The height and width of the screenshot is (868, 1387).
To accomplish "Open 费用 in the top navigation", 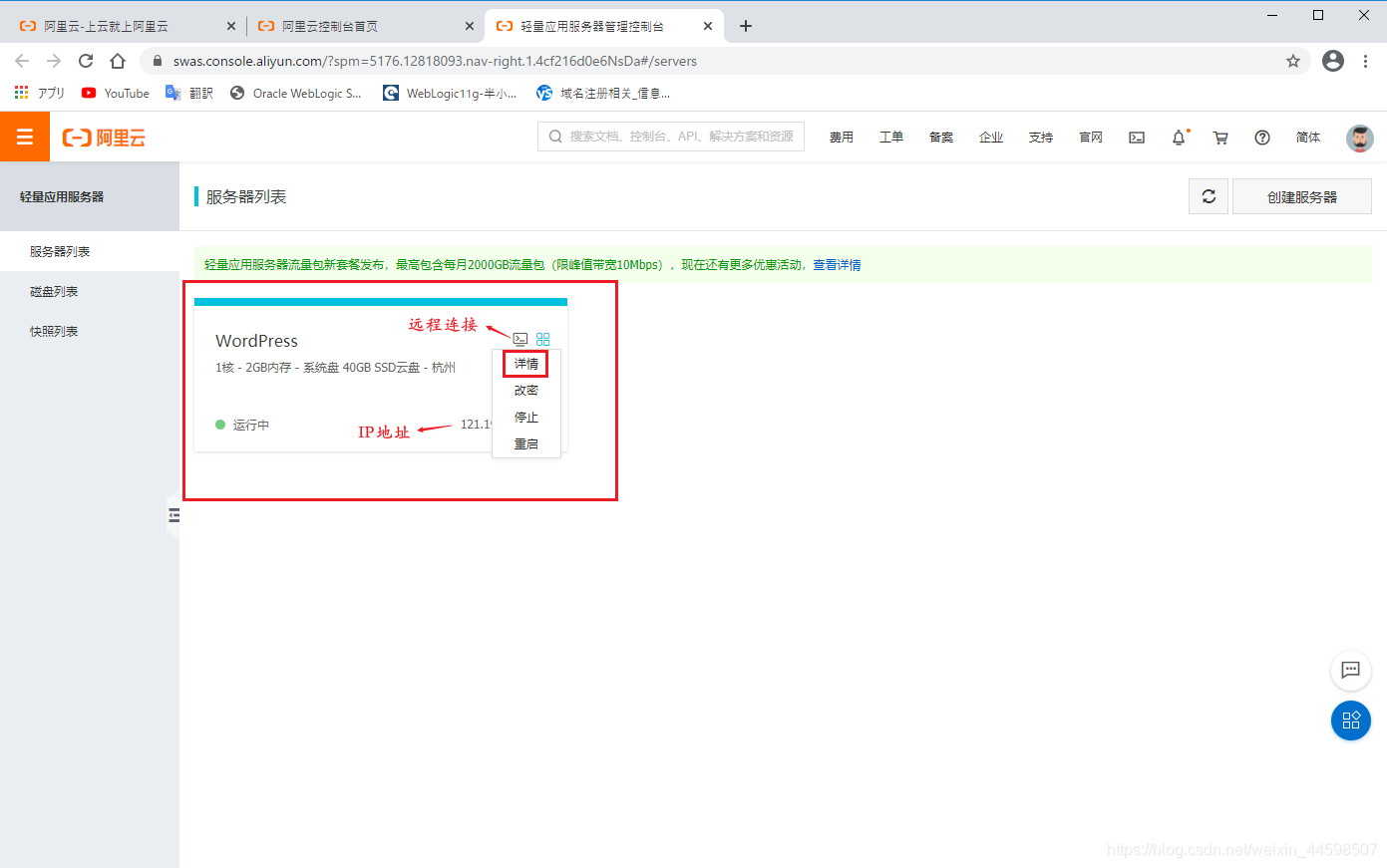I will coord(842,138).
